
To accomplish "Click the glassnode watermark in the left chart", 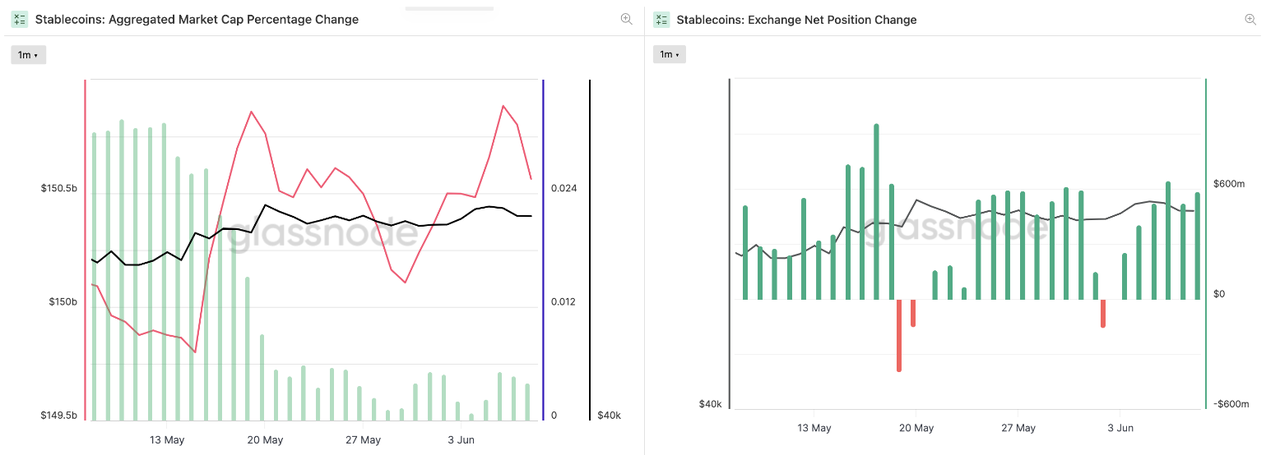I will [x=318, y=233].
